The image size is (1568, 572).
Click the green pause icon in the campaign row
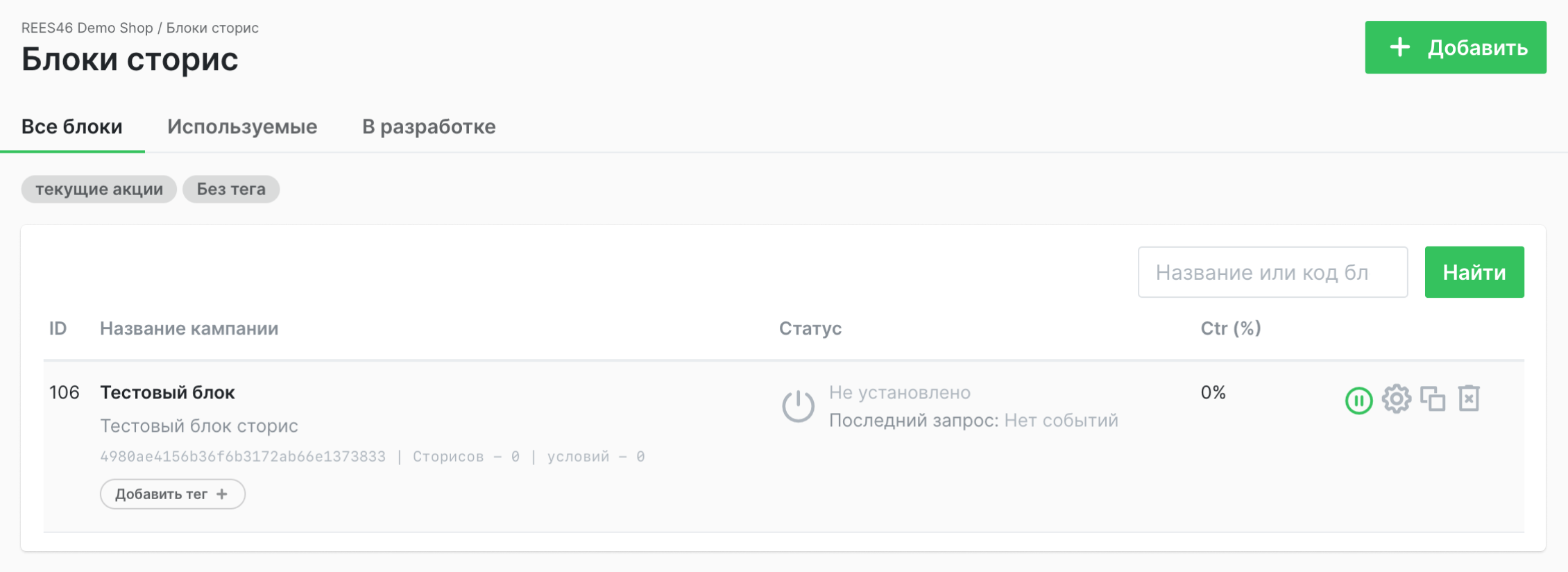point(1358,399)
